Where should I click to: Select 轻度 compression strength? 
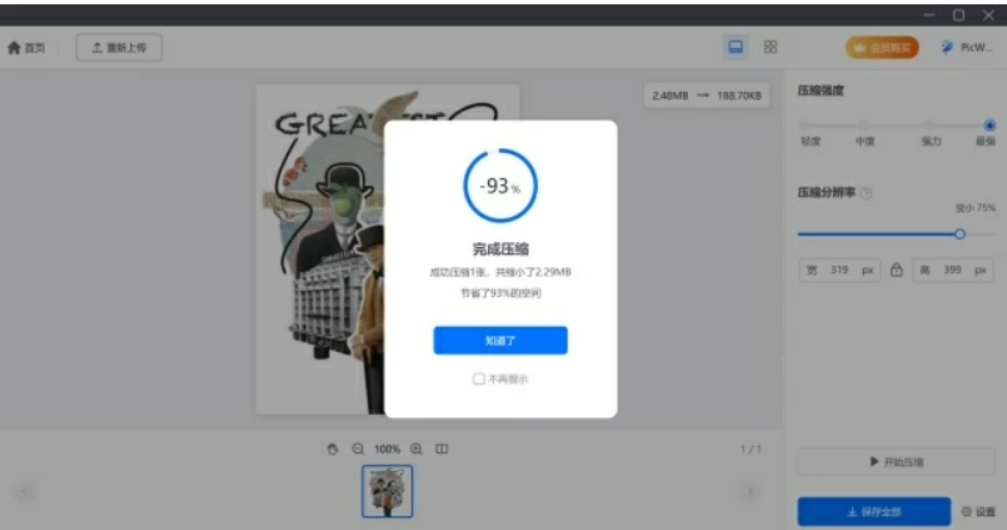pos(804,125)
